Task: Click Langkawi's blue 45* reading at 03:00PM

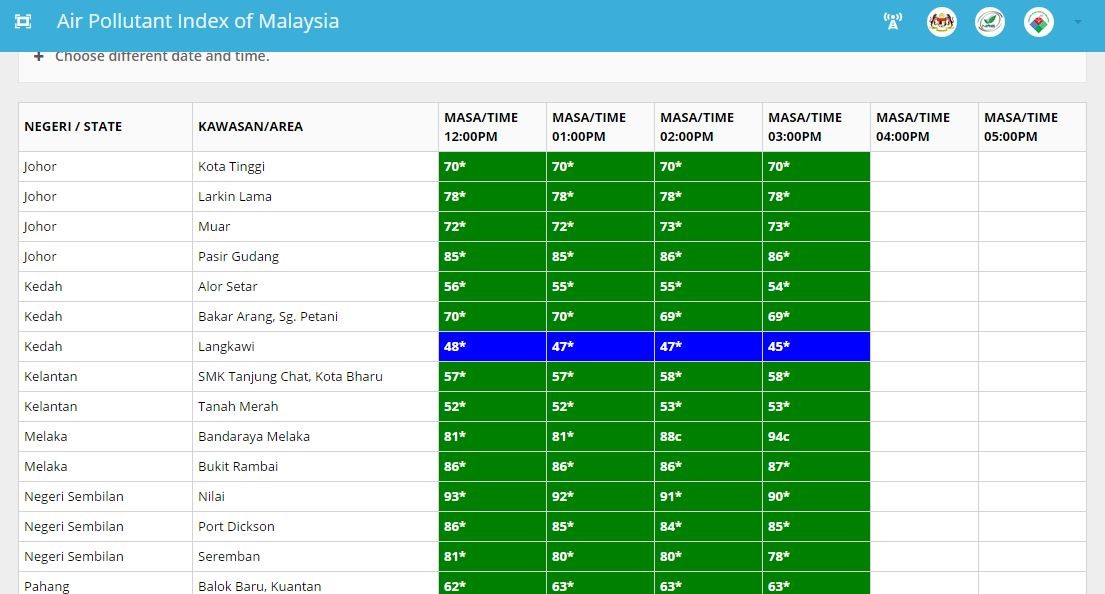Action: (816, 347)
